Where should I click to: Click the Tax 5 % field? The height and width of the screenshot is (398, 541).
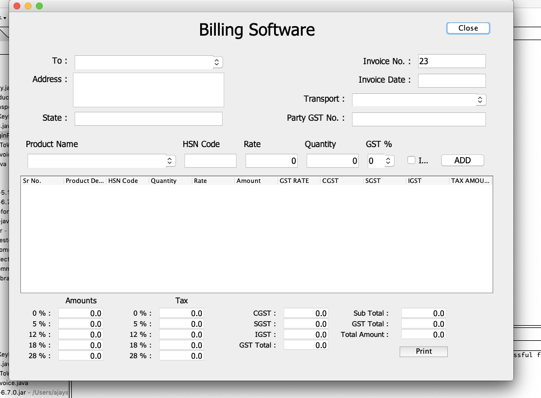[181, 324]
